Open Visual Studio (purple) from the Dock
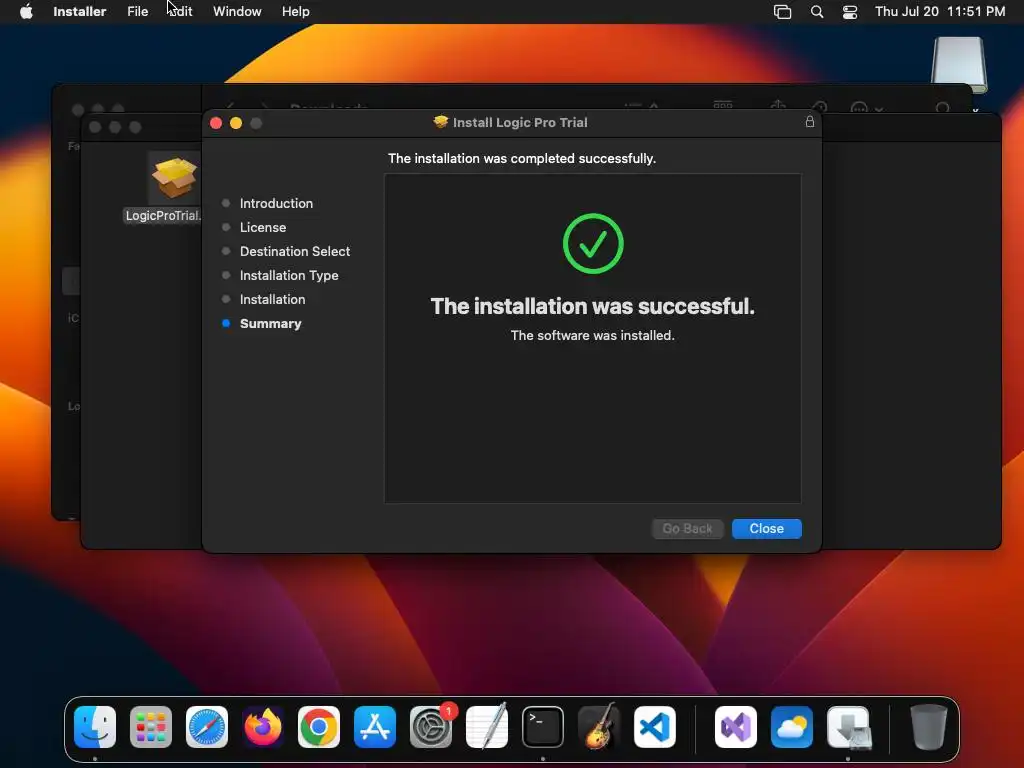Screen dimensions: 1024x768 736,727
